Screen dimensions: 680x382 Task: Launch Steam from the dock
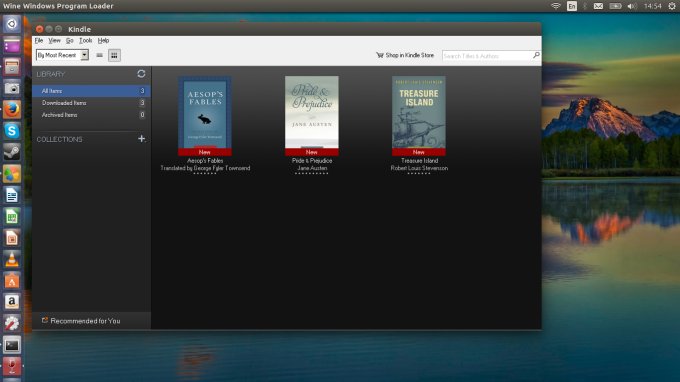pyautogui.click(x=12, y=152)
